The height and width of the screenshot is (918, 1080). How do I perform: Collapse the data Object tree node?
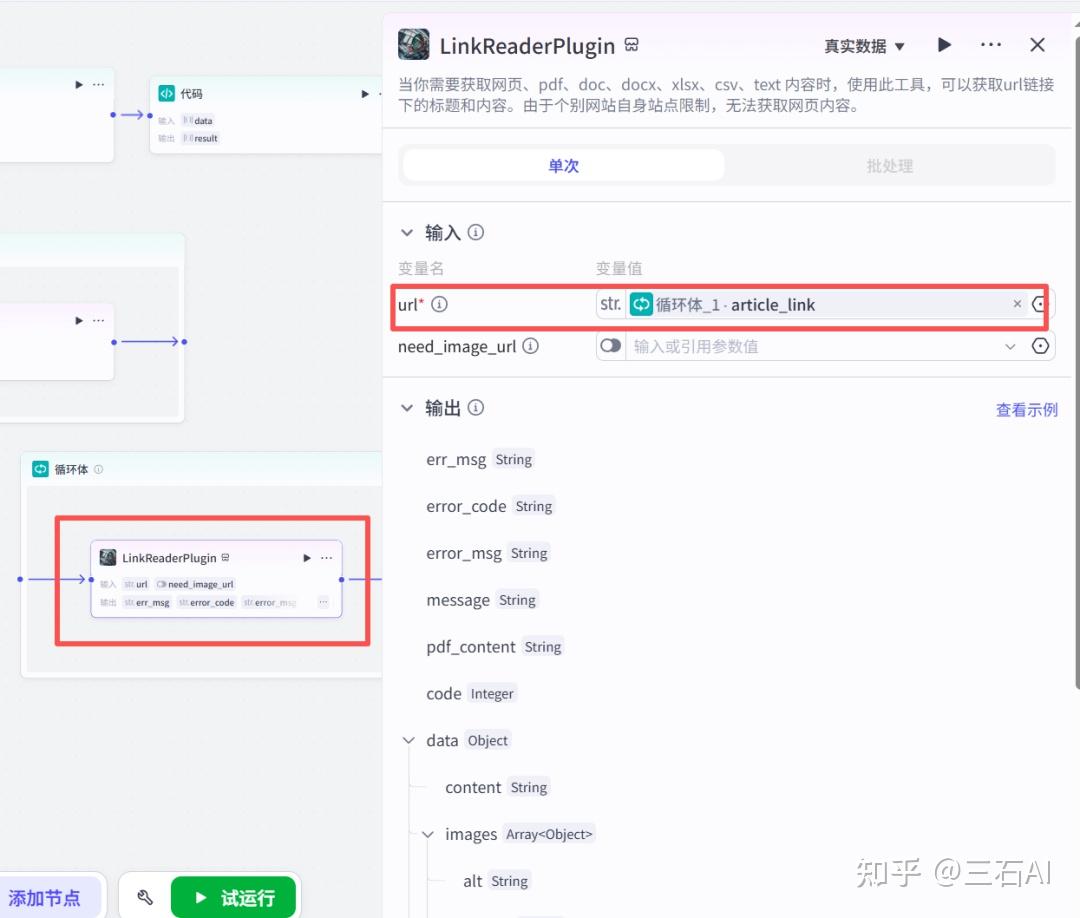pos(408,741)
